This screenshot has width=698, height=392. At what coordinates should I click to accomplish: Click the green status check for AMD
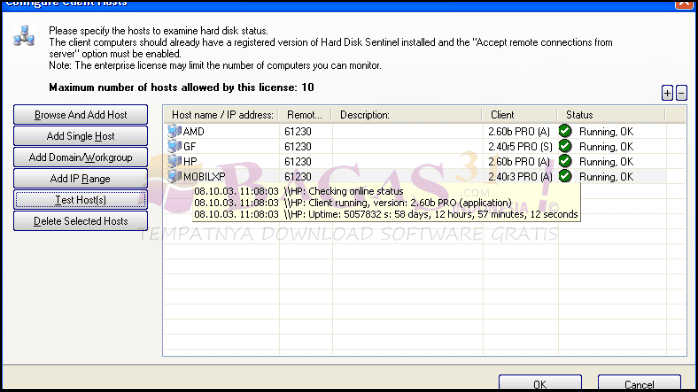(565, 131)
